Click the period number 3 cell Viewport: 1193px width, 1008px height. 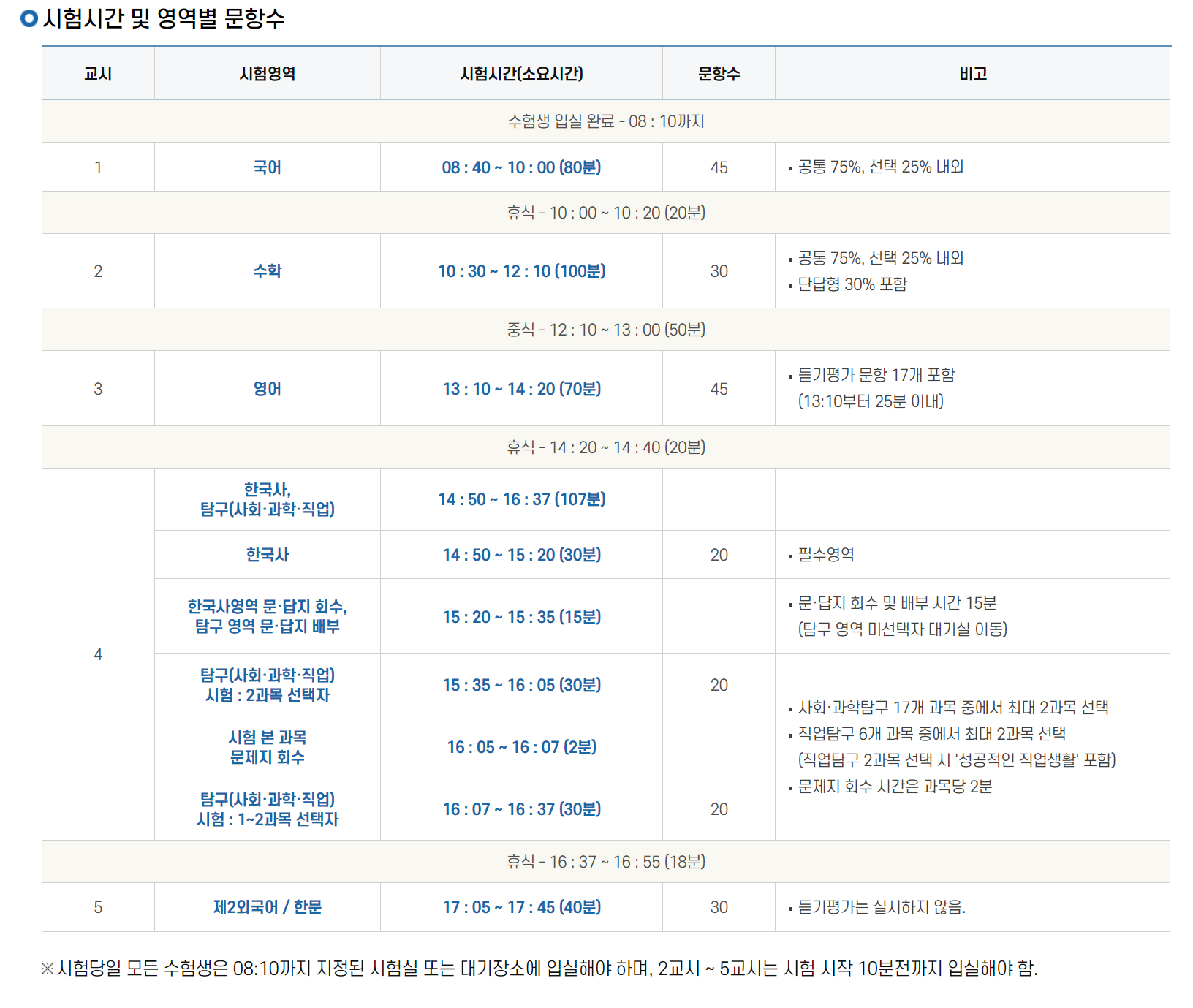[98, 389]
